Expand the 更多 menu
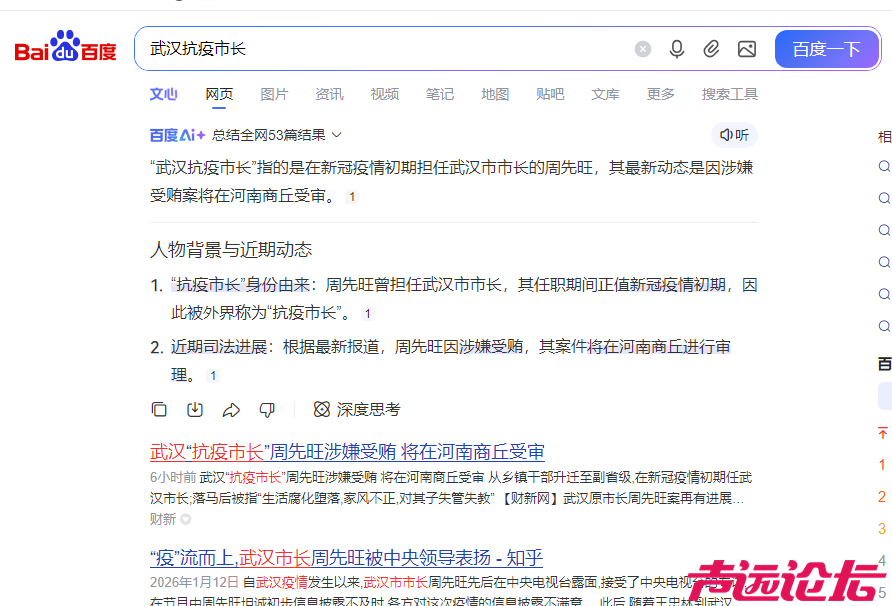Viewport: 892px width, 606px height. [x=660, y=94]
